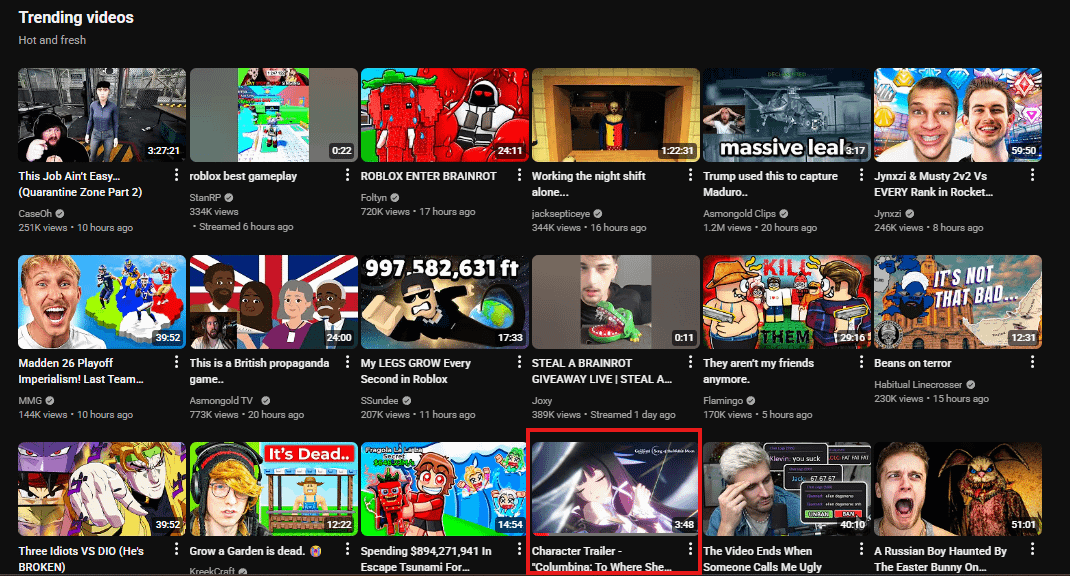Play the Calls Me Ugly thumbnail
Image resolution: width=1070 pixels, height=576 pixels.
click(x=787, y=489)
